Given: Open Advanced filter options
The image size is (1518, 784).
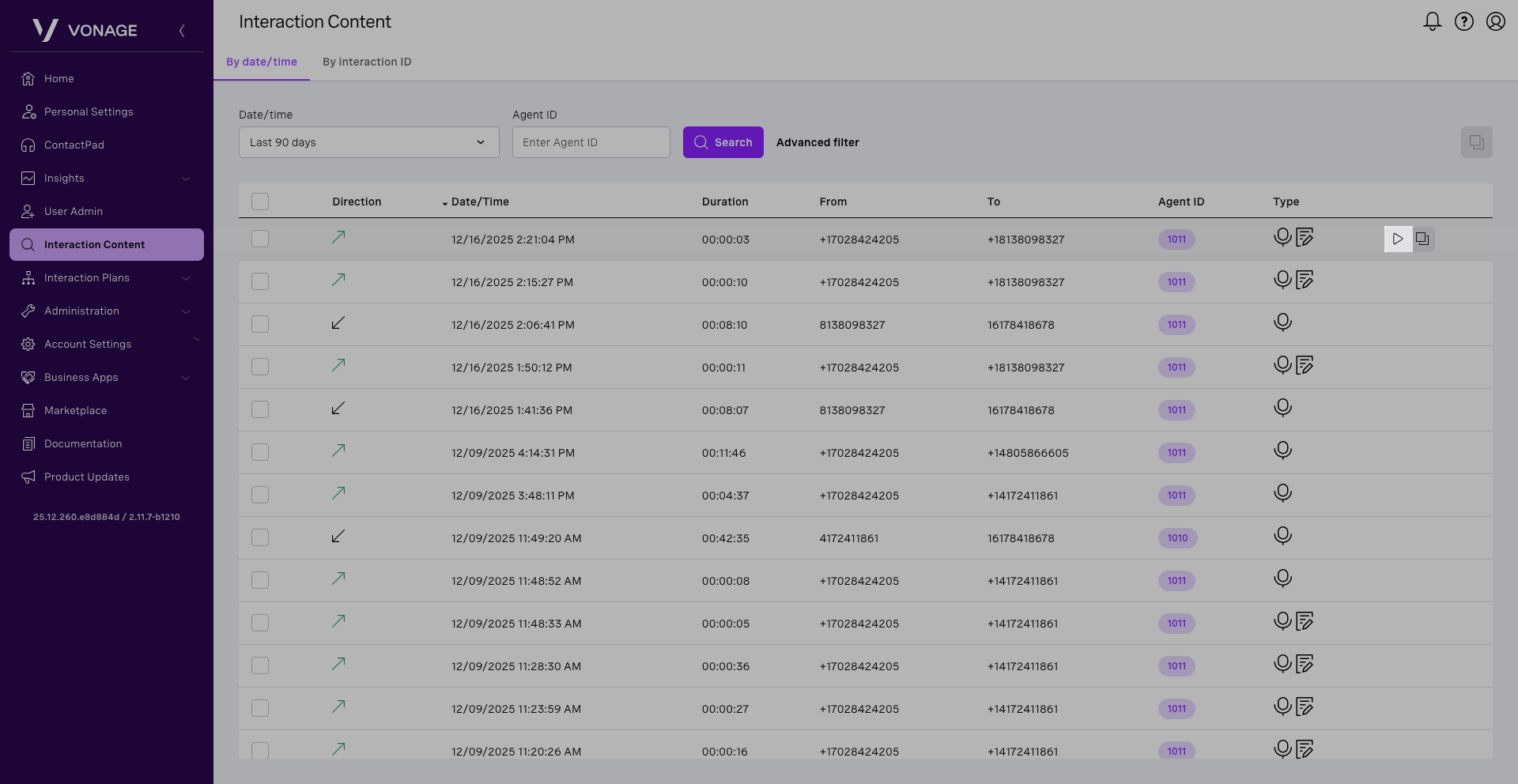Looking at the screenshot, I should click(x=818, y=142).
